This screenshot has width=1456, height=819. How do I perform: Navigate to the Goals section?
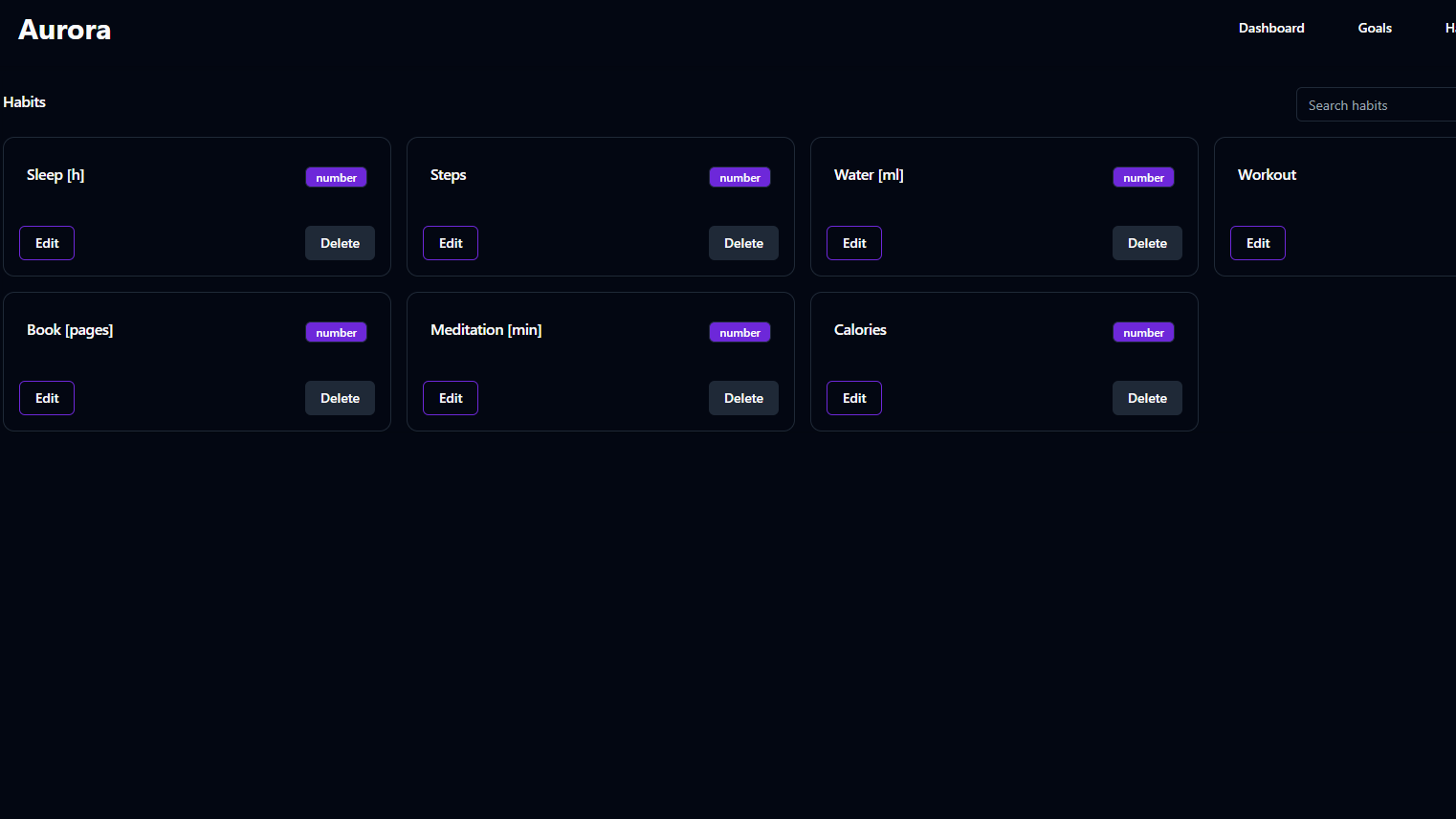point(1375,28)
